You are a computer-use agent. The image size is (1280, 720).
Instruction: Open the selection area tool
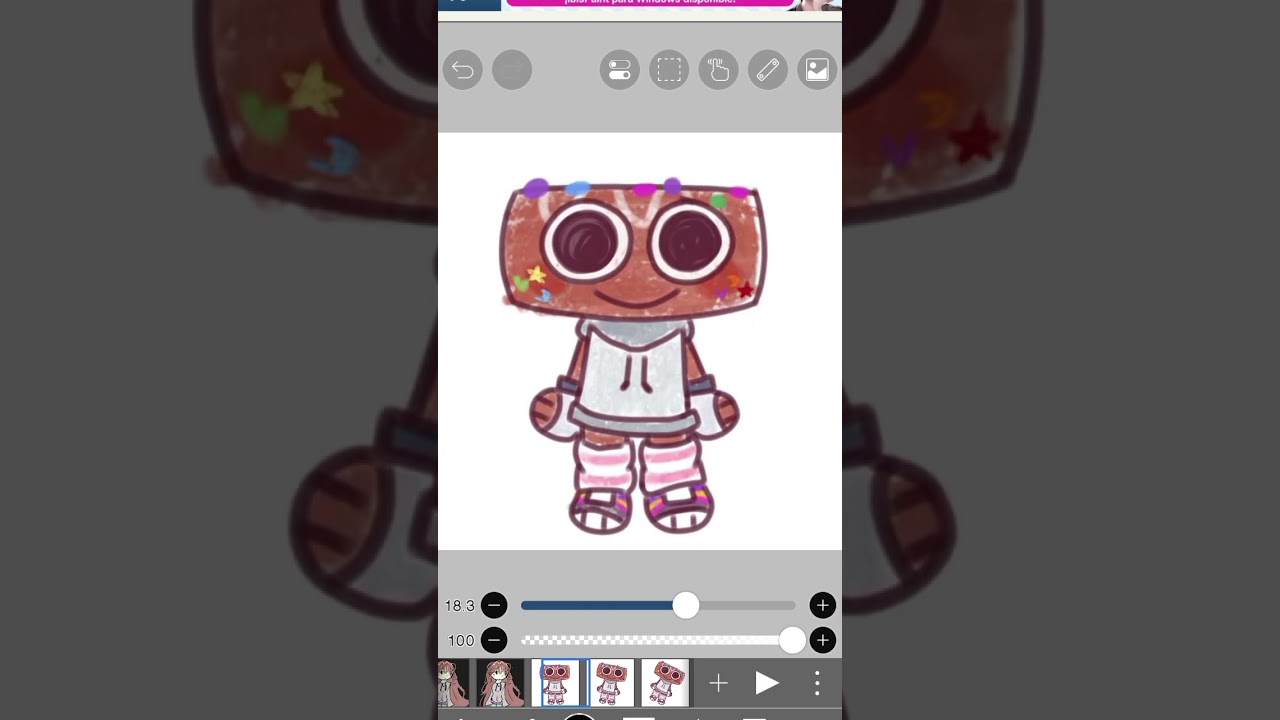[x=669, y=70]
